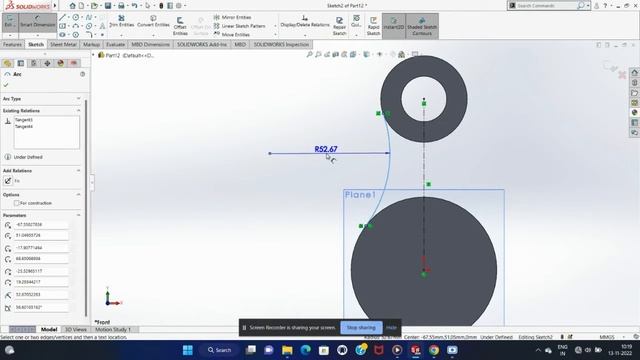This screenshot has height=360, width=640.
Task: Select the Line sketch tool
Action: pos(62,18)
